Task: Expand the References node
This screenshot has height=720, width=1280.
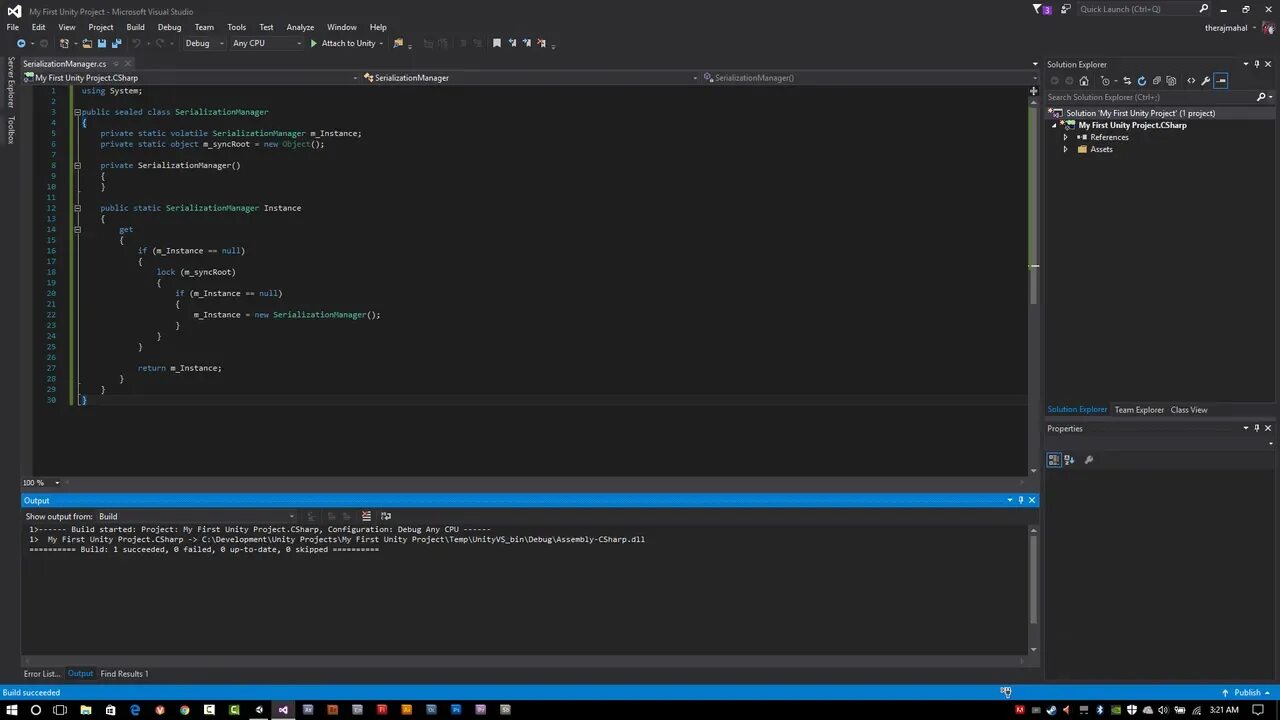Action: point(1065,137)
